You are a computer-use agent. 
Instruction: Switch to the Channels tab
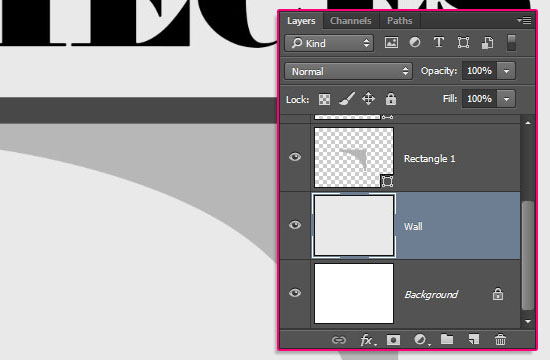(x=350, y=21)
